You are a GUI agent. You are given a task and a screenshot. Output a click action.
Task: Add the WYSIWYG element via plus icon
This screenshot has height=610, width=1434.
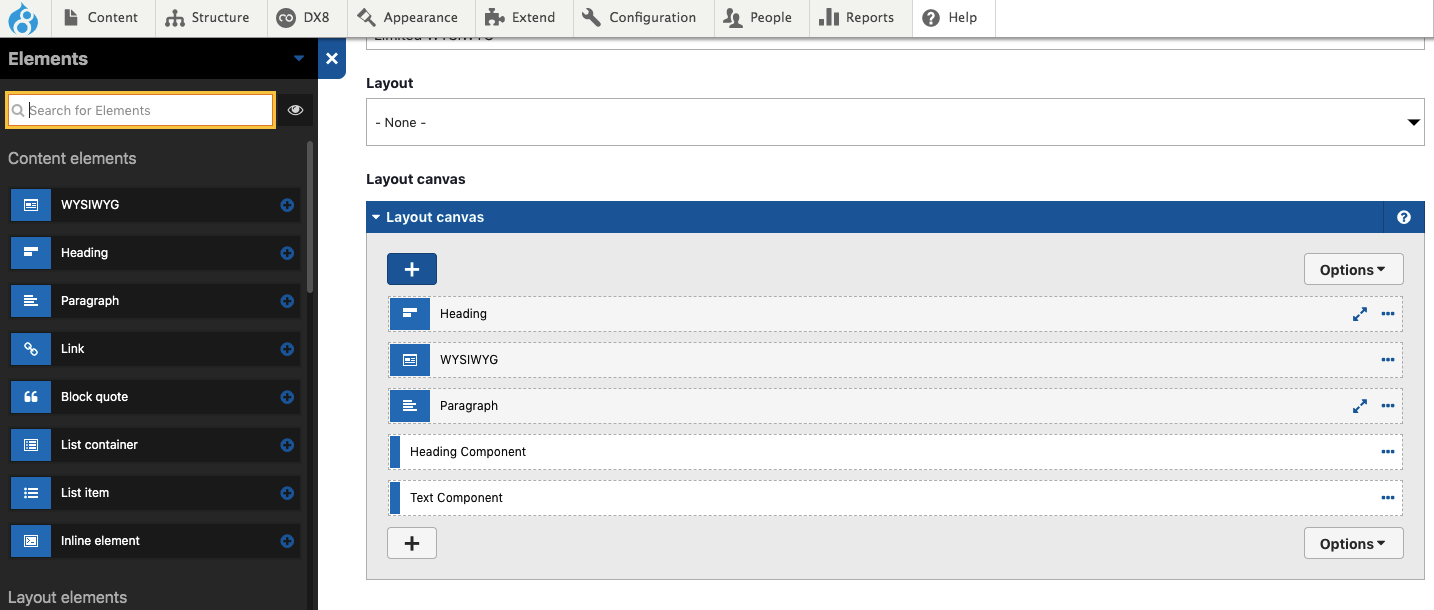(287, 205)
